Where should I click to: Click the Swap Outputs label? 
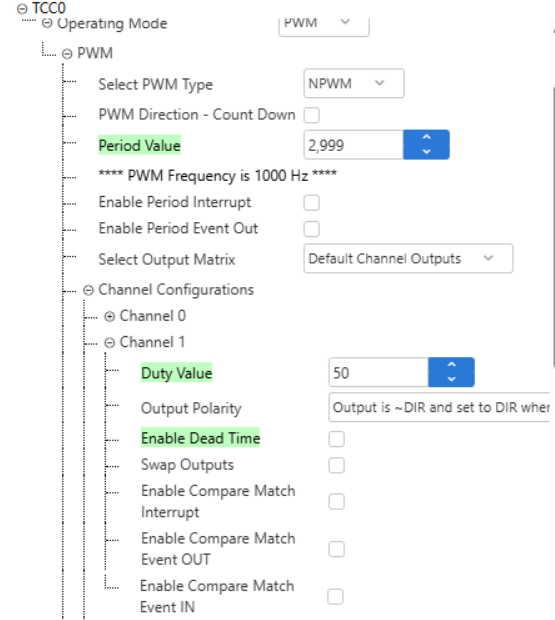point(187,465)
